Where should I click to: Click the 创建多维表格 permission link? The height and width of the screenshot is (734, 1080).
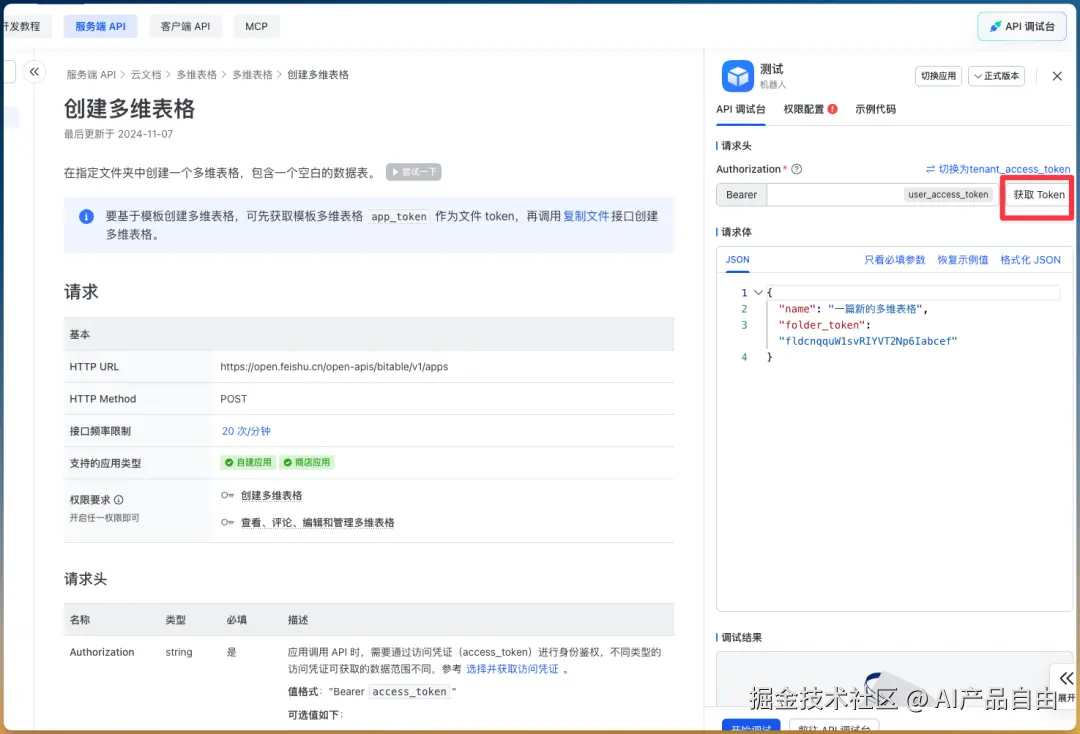(x=271, y=496)
